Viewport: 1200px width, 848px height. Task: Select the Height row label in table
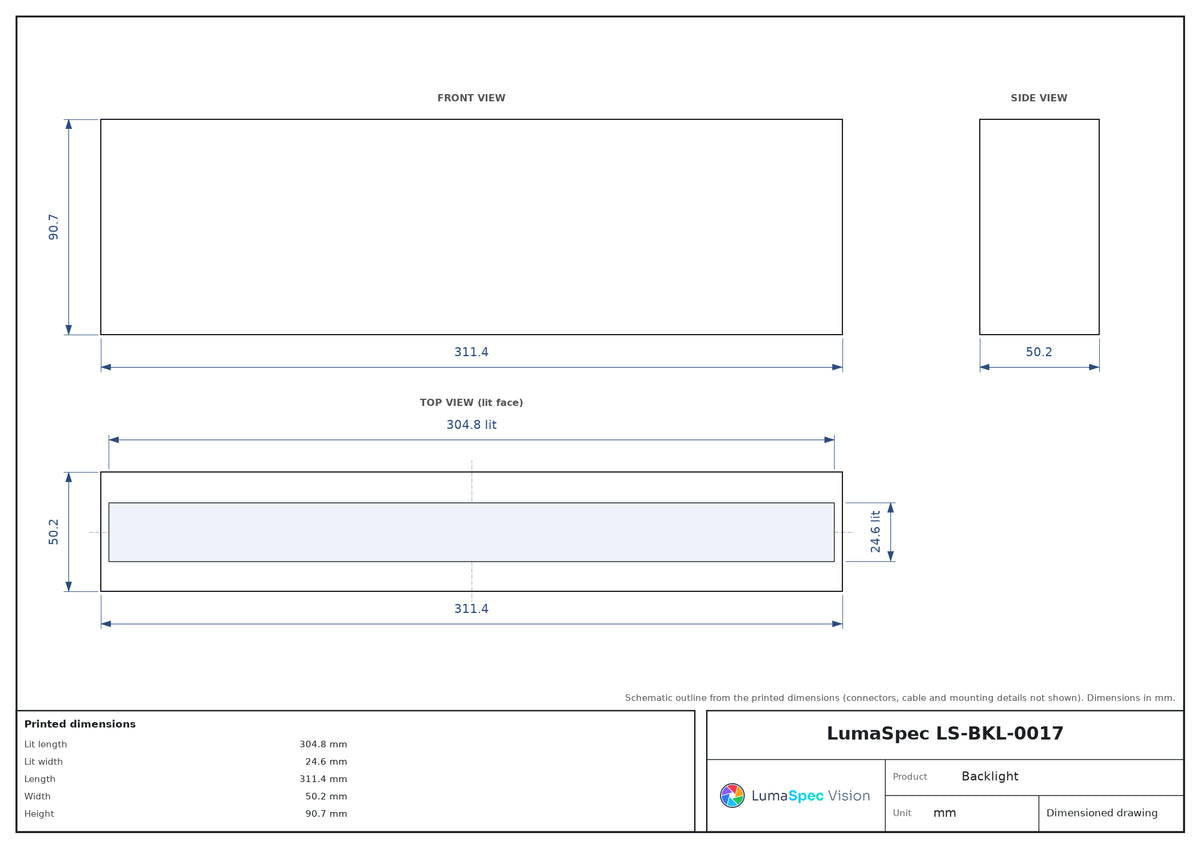point(40,814)
